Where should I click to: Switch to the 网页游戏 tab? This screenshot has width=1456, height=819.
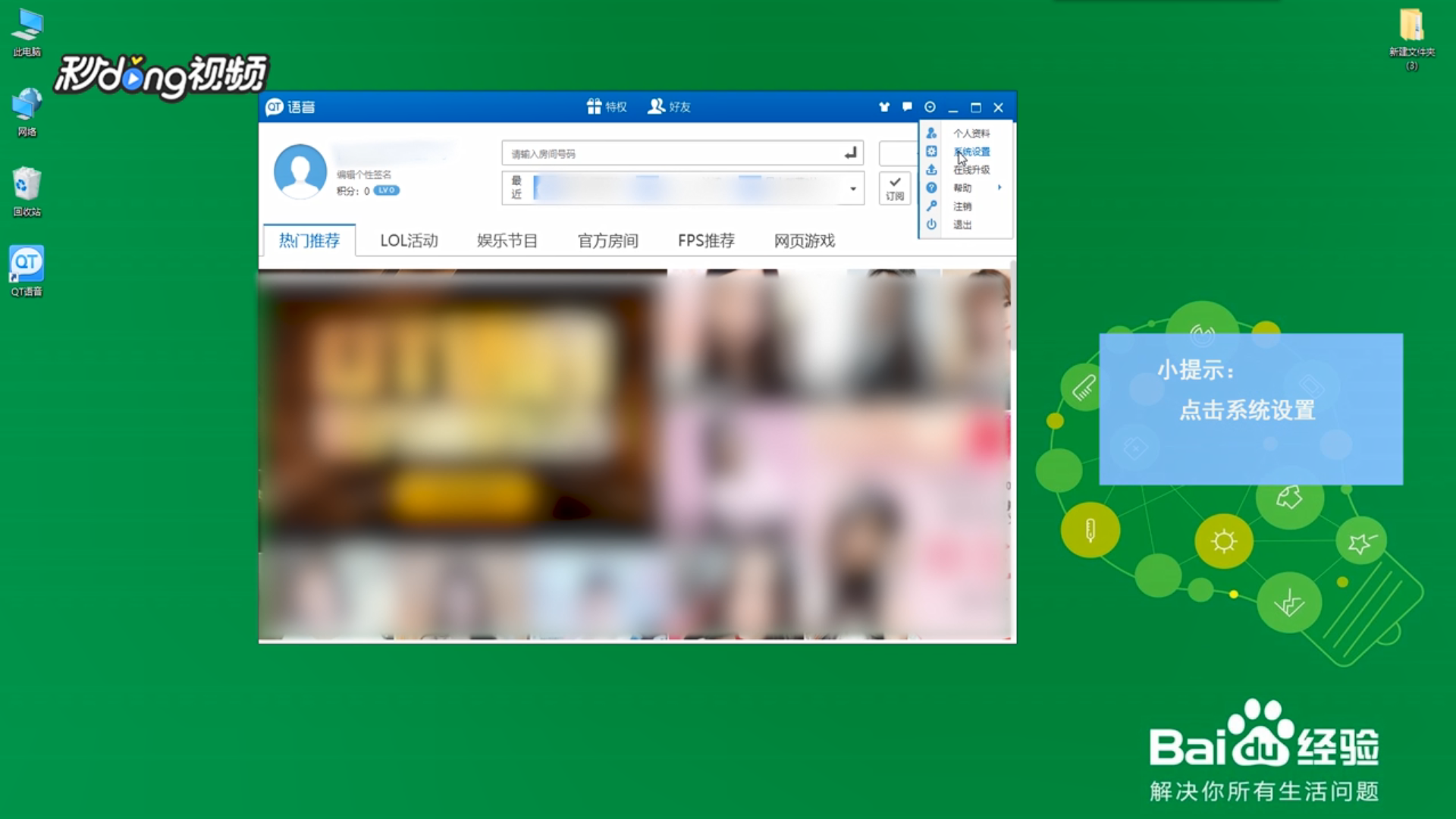pos(805,240)
